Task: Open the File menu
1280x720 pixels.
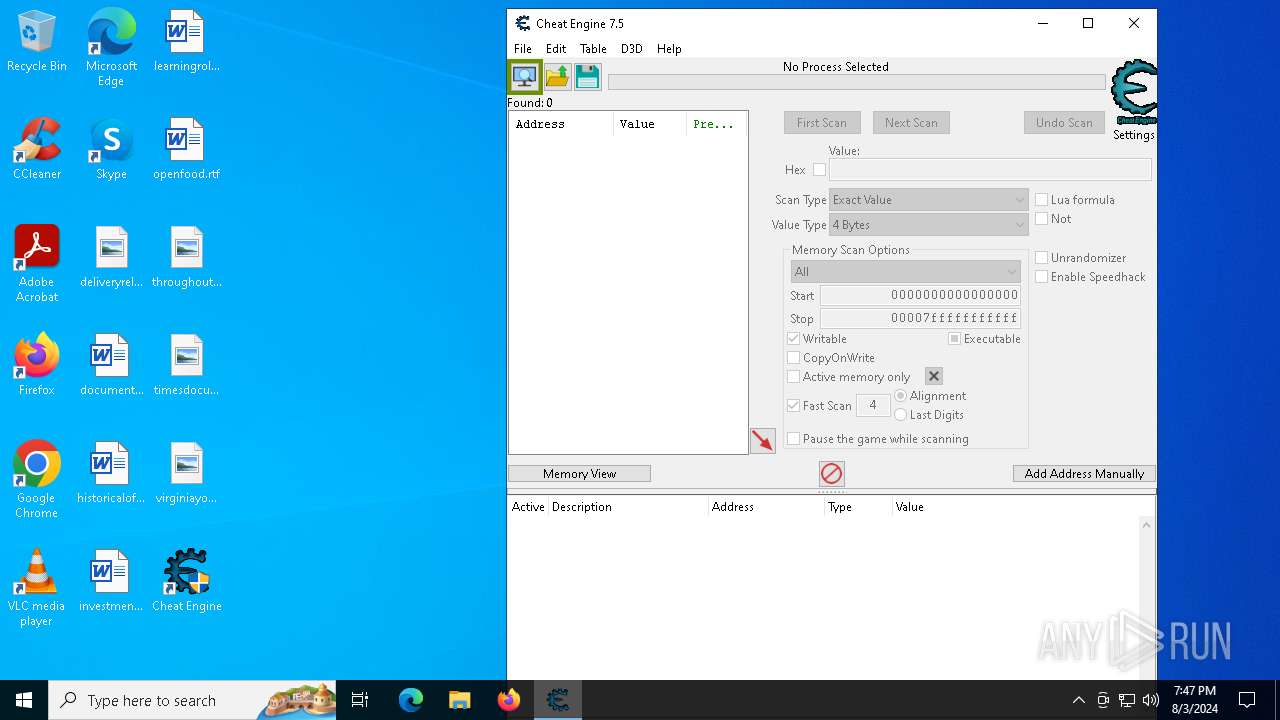Action: coord(523,49)
